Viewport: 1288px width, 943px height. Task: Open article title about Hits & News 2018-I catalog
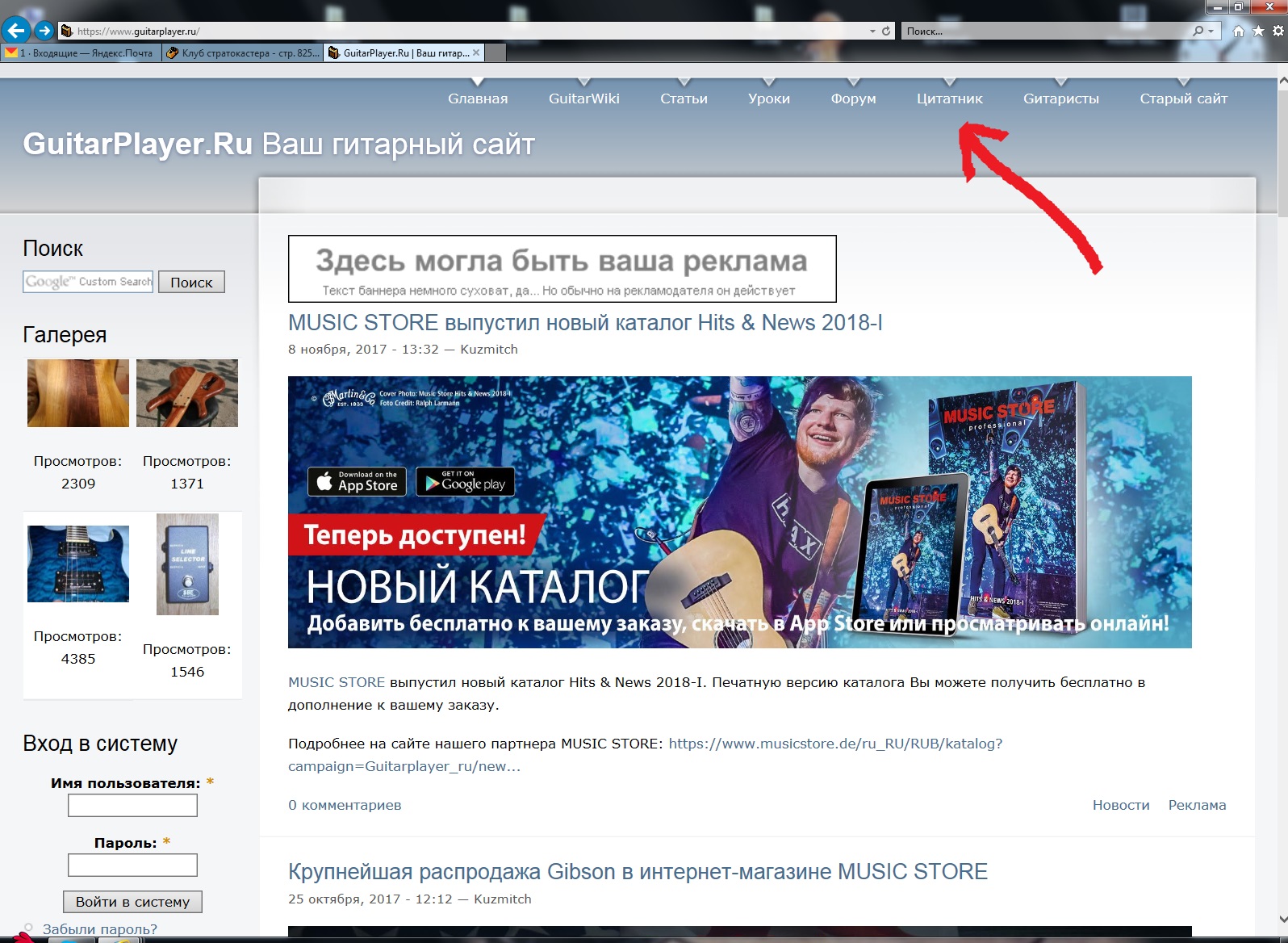pyautogui.click(x=585, y=323)
